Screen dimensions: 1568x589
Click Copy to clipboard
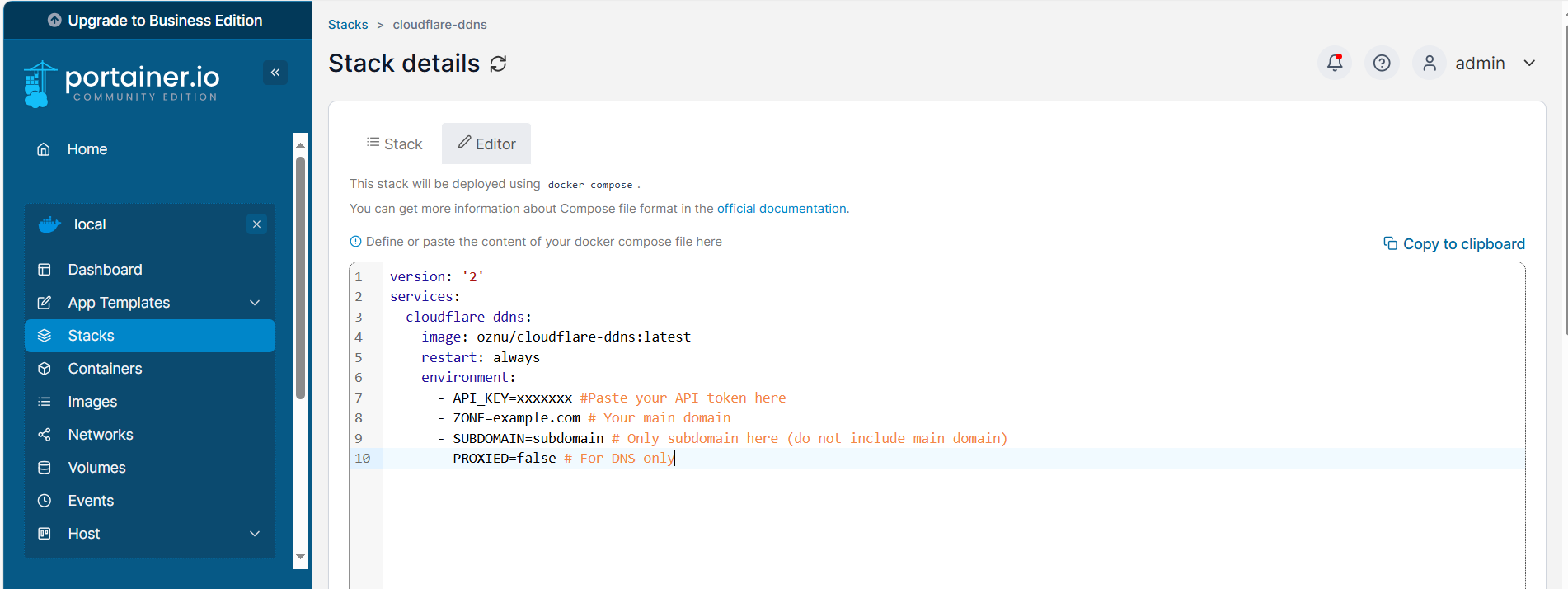point(1454,244)
